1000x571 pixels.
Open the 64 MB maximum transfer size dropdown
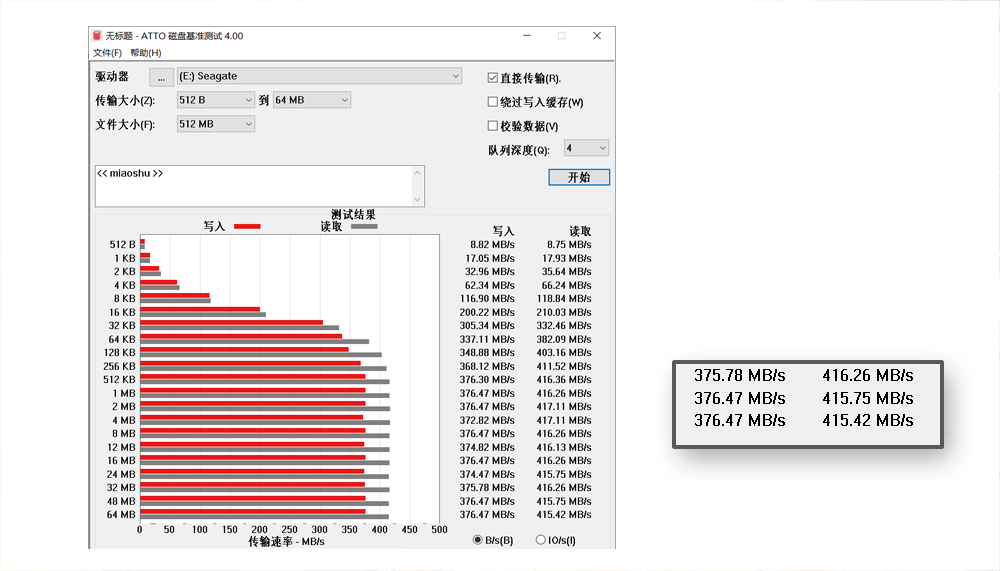344,100
